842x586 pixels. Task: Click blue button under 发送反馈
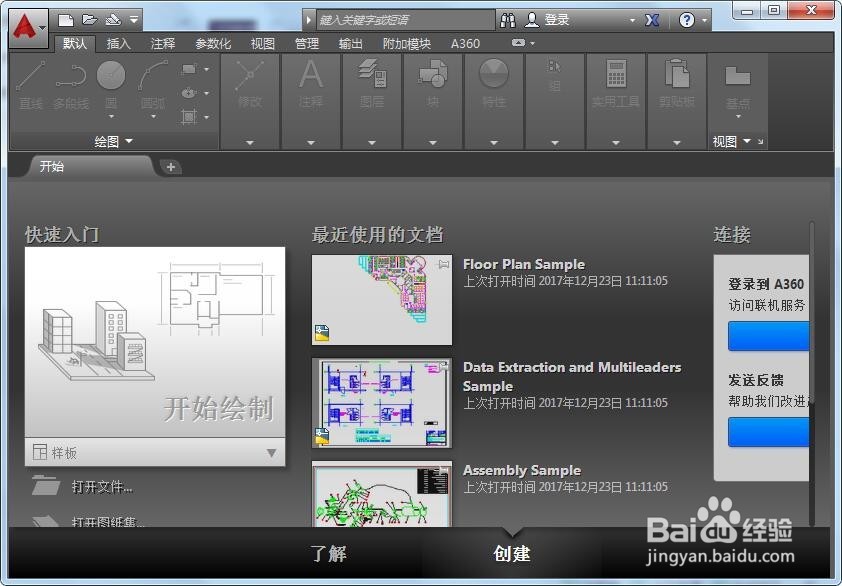[x=768, y=432]
